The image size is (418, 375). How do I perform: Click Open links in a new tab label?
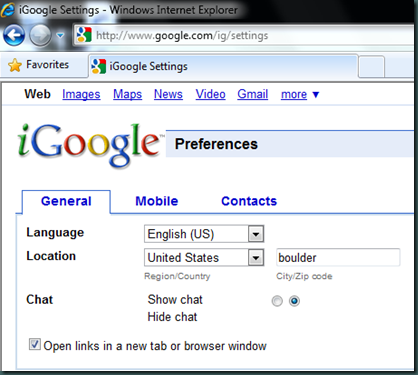pos(155,346)
